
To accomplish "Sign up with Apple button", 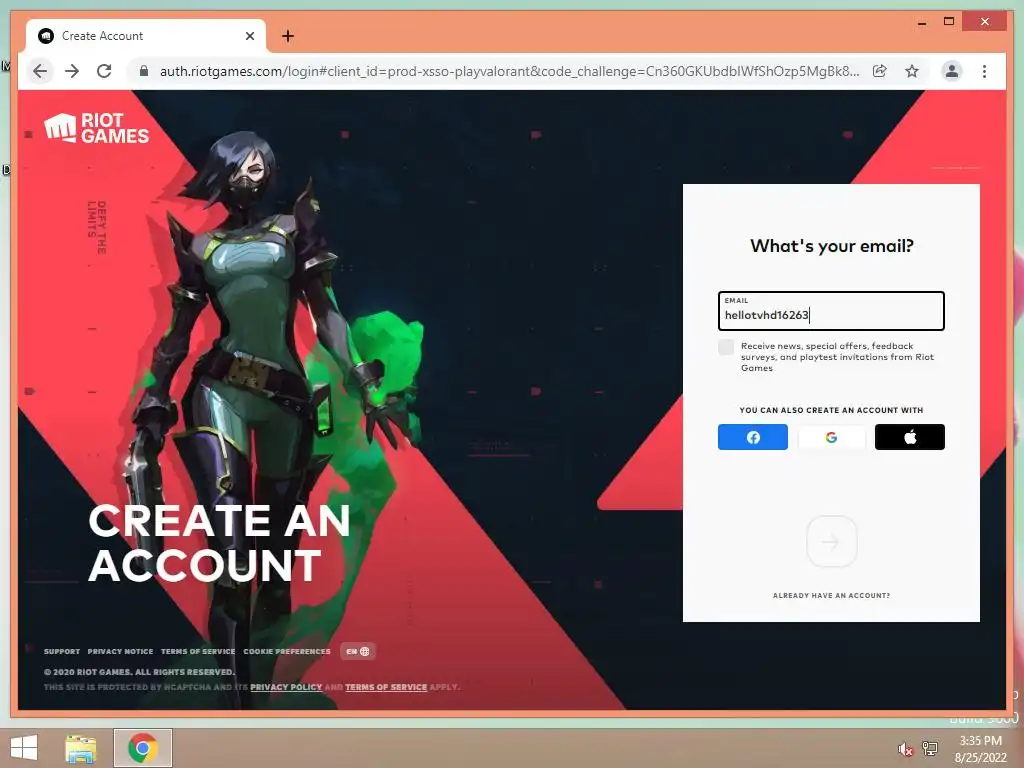I will 909,437.
